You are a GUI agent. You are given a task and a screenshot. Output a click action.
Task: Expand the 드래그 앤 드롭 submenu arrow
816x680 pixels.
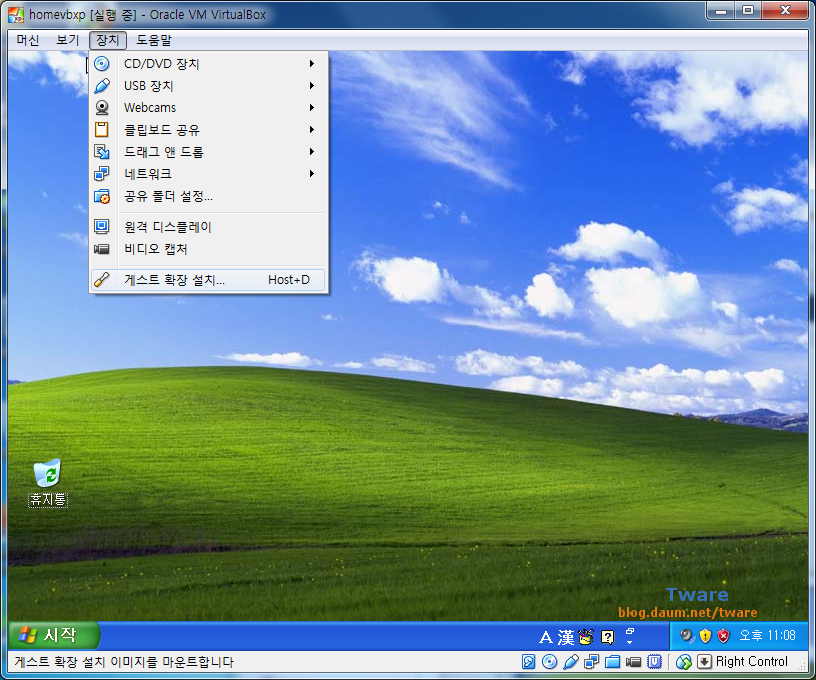pyautogui.click(x=312, y=152)
